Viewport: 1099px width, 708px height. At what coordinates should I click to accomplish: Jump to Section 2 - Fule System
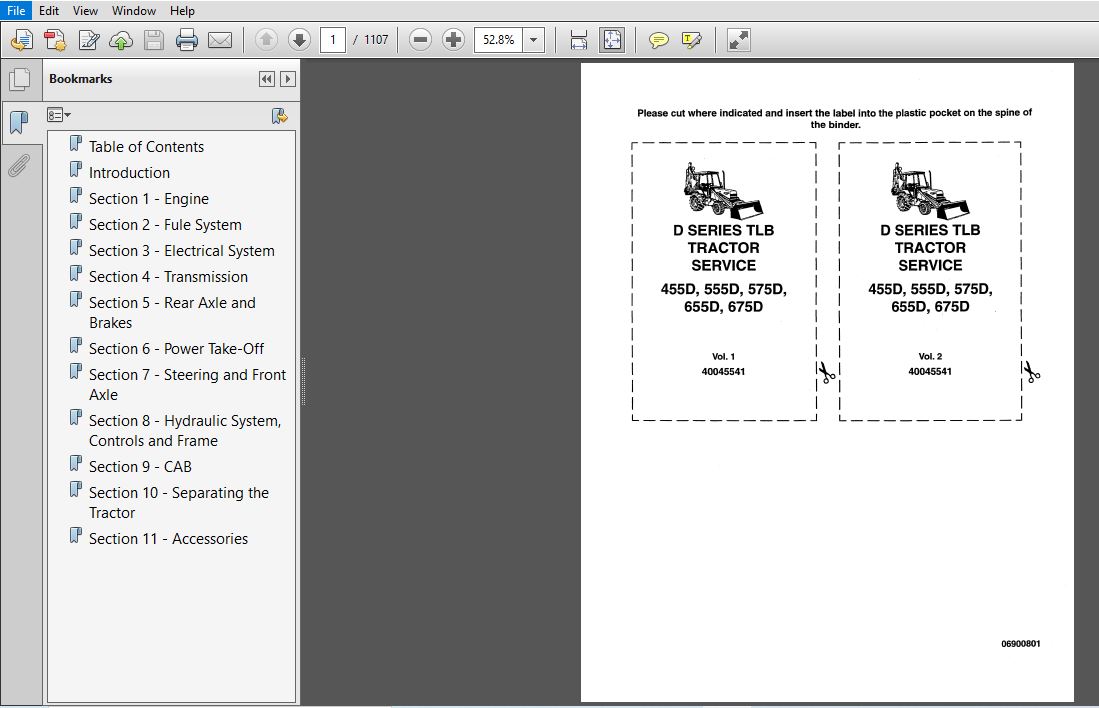pos(165,224)
